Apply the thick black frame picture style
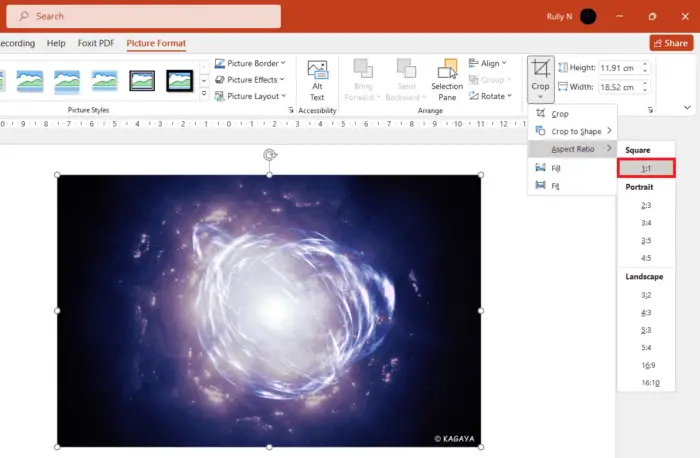Screen dimensions: 700x458 (x=179, y=81)
